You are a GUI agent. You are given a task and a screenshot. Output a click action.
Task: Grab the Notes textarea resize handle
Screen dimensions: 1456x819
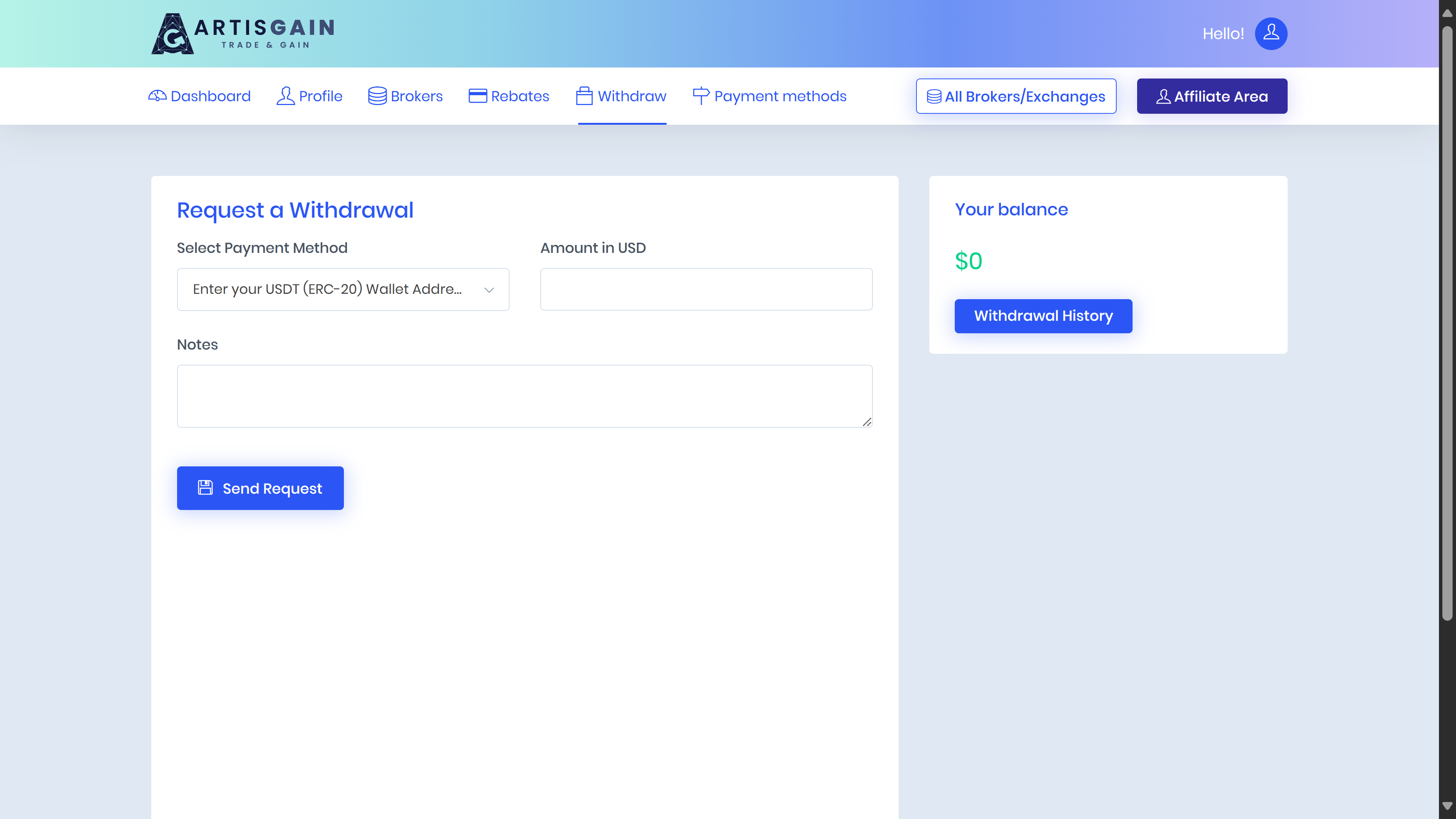867,422
